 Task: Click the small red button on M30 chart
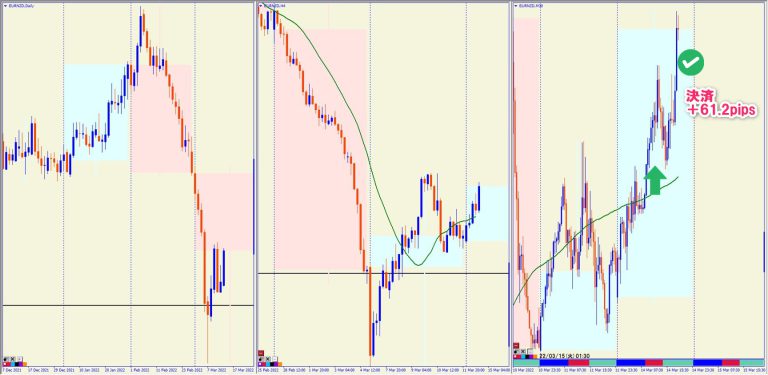click(x=516, y=346)
